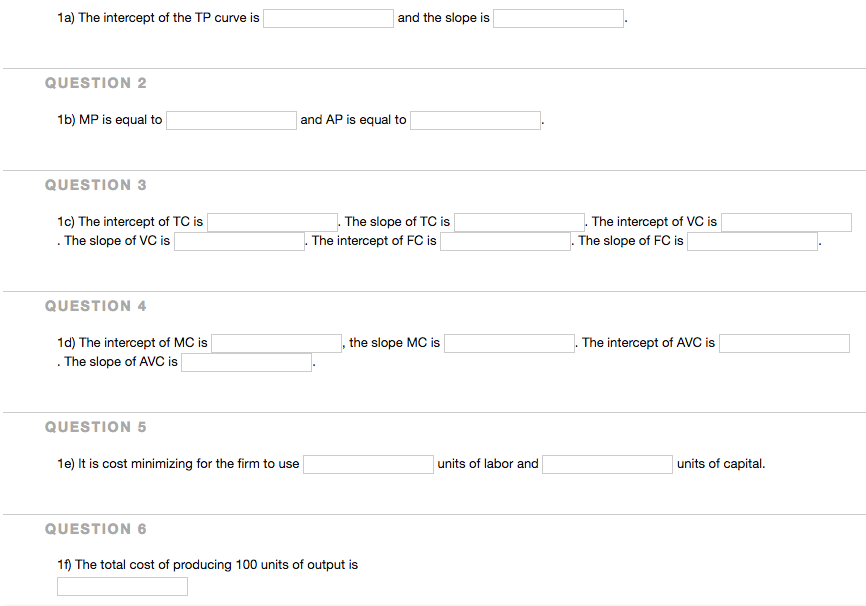Click the QUESTION 3 heading
Viewport: 866px width, 606px height.
pyautogui.click(x=96, y=185)
